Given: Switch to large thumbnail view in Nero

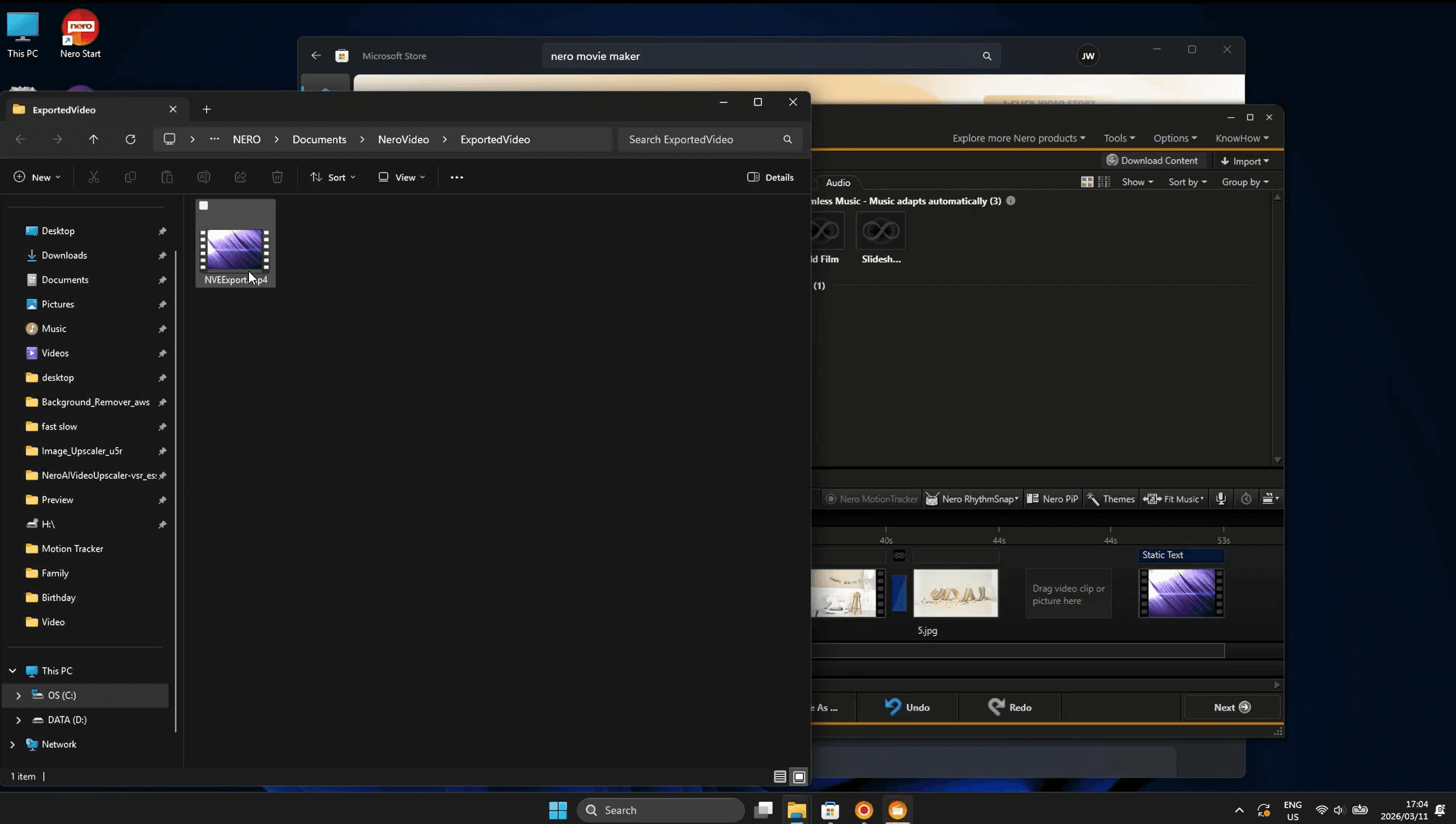Looking at the screenshot, I should (1086, 182).
